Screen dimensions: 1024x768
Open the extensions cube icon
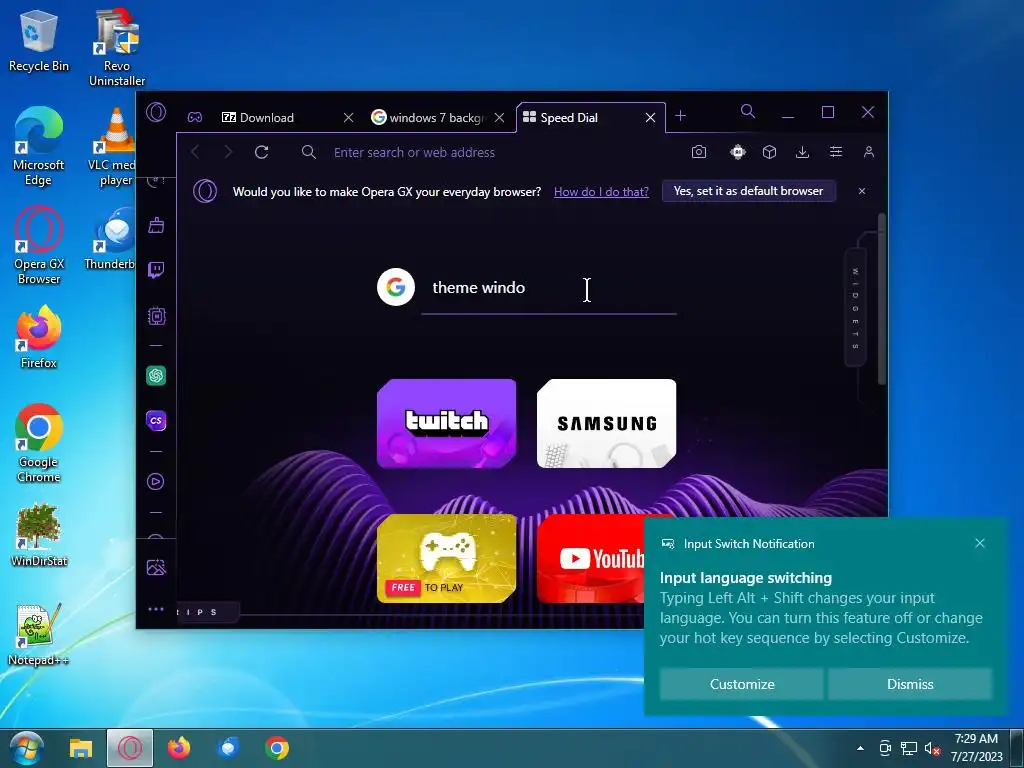coord(769,152)
